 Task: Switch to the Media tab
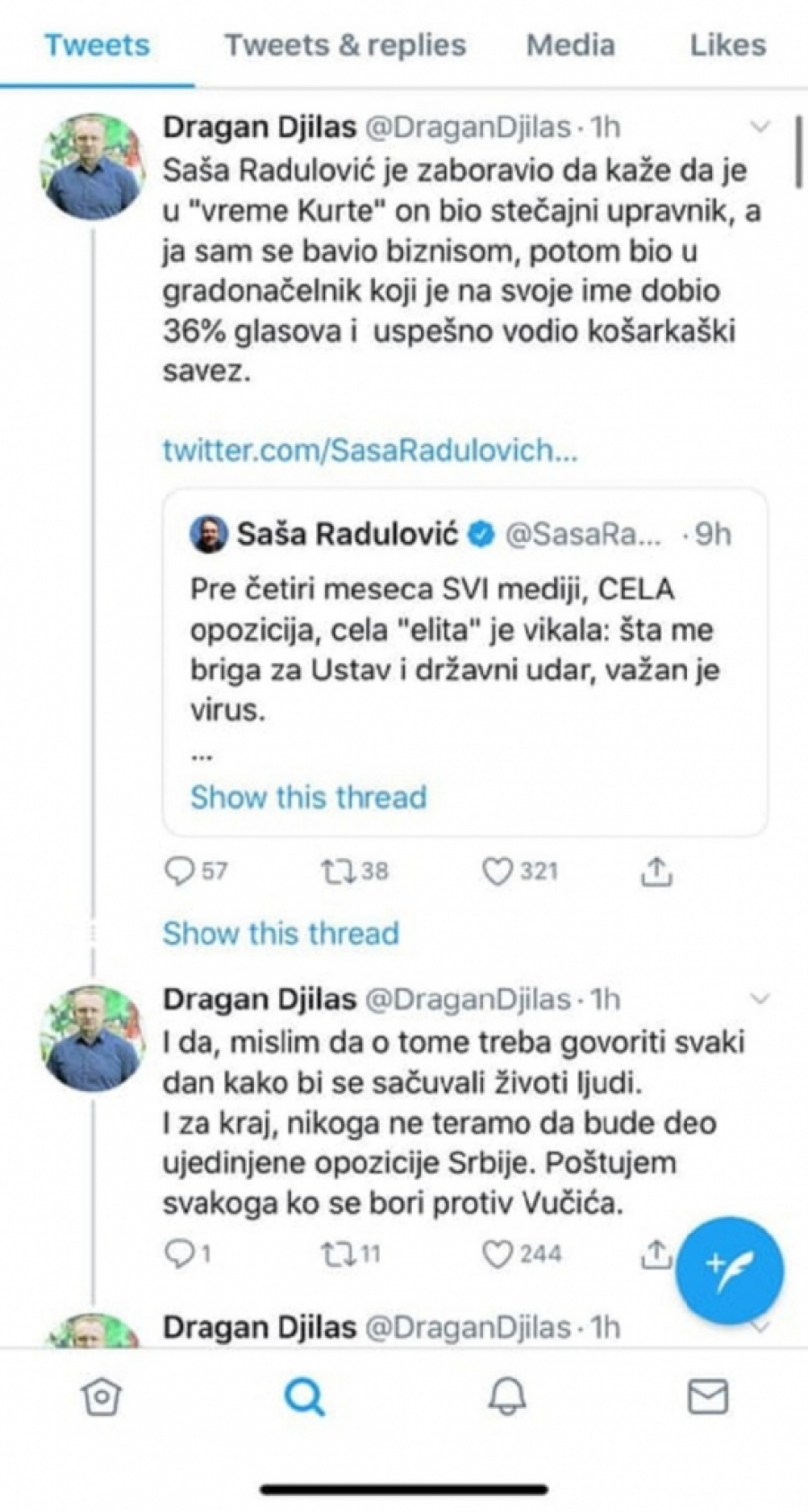[x=570, y=45]
